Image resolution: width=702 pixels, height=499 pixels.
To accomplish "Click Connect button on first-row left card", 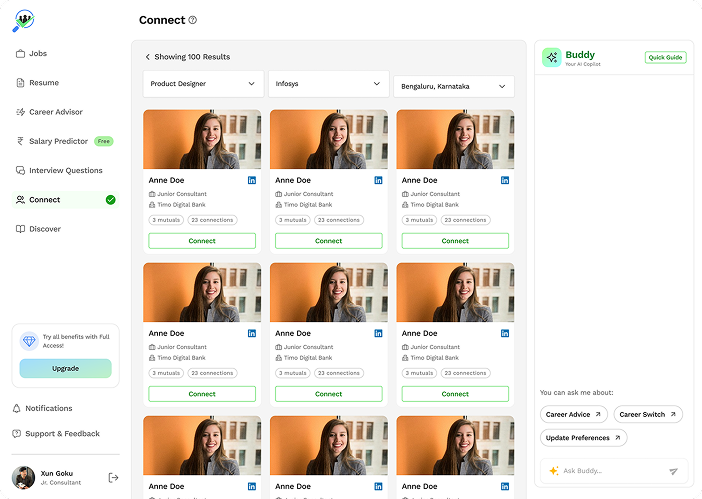I will (x=202, y=241).
